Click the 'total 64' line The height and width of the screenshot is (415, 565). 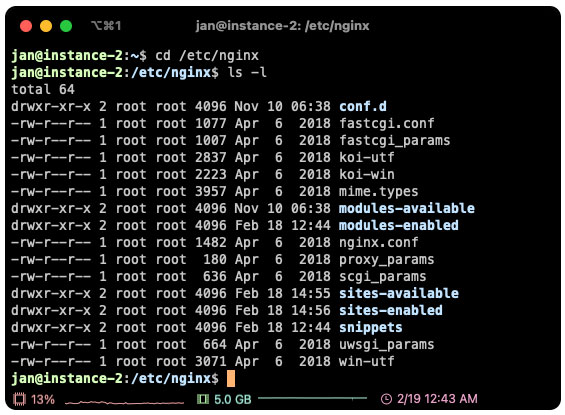(x=43, y=89)
